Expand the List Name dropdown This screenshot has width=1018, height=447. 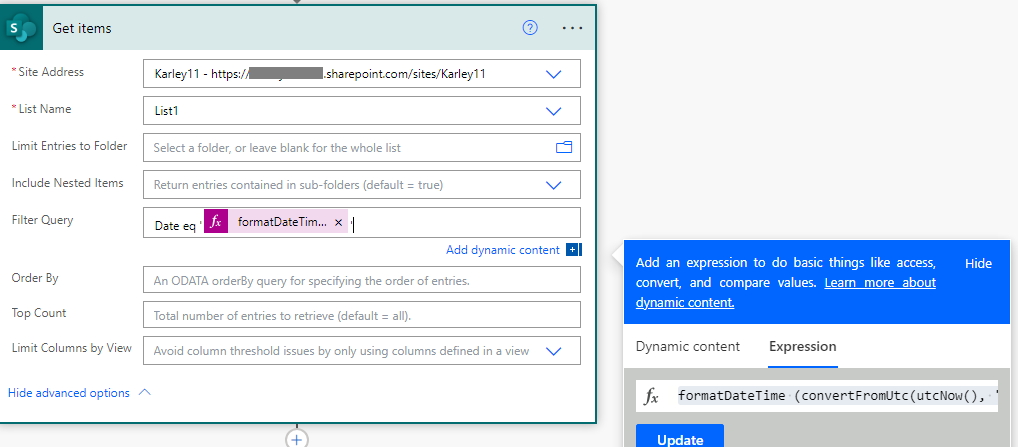tap(553, 111)
